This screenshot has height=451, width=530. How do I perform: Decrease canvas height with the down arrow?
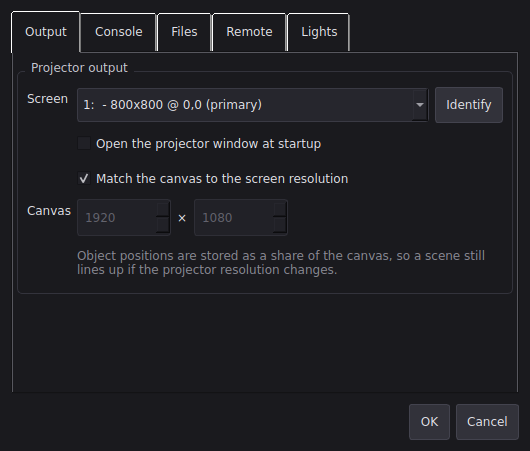280,225
